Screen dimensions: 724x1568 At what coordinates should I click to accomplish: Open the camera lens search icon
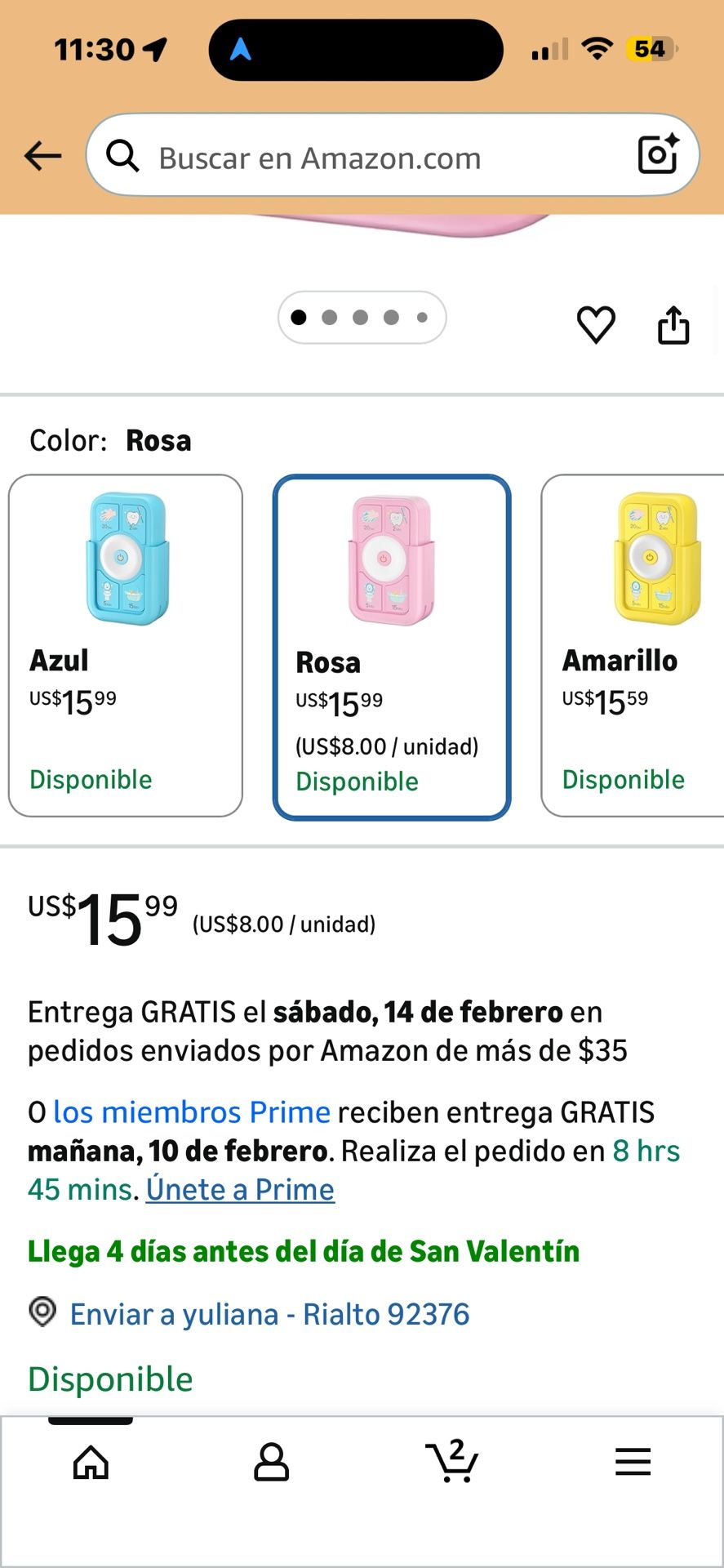coord(658,154)
